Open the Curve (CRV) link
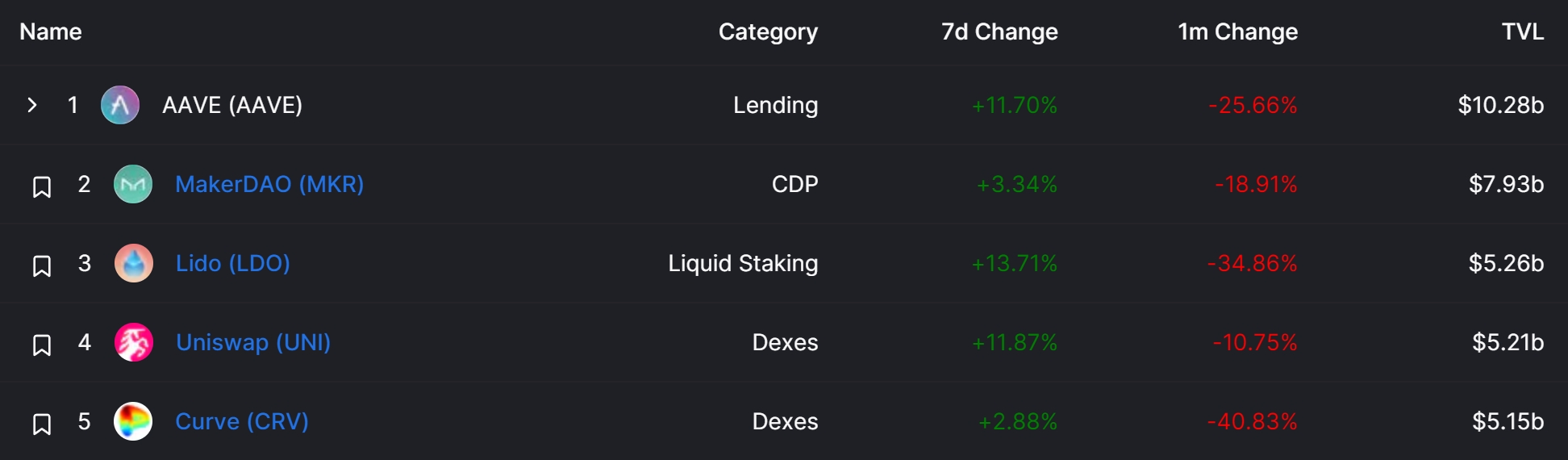The image size is (1568, 460). click(242, 421)
